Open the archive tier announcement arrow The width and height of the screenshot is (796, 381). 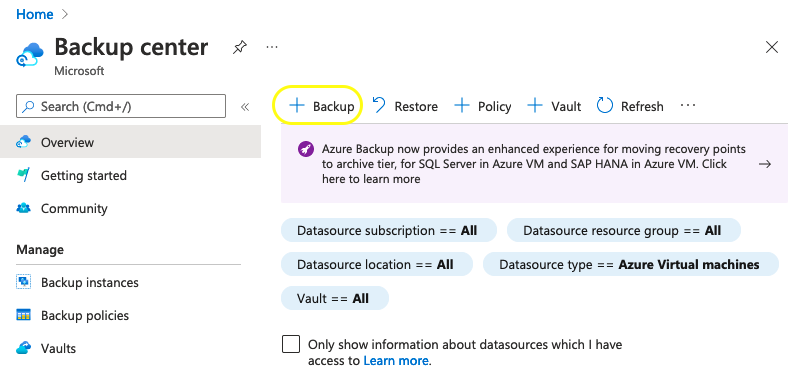(765, 164)
